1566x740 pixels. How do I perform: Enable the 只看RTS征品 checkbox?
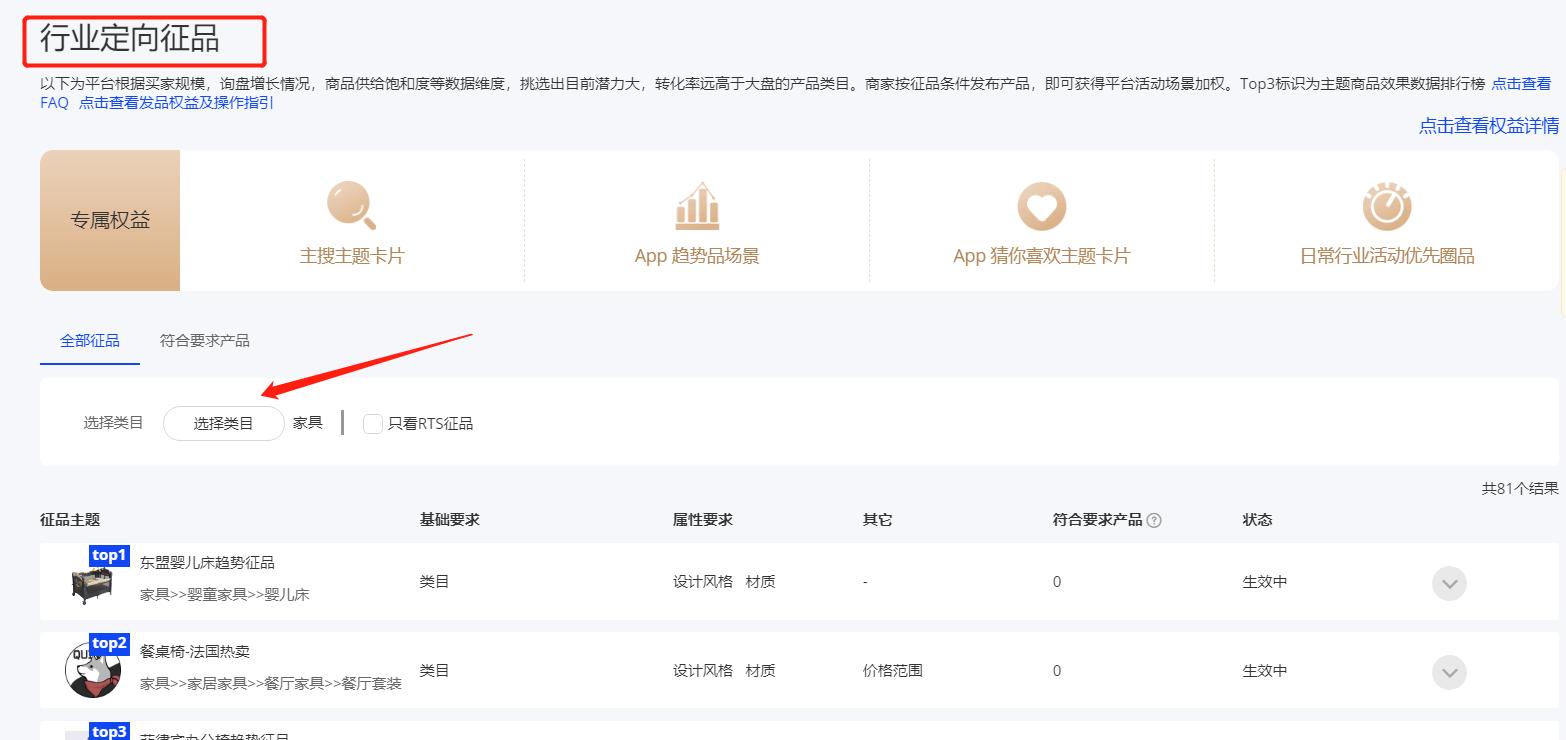click(373, 424)
